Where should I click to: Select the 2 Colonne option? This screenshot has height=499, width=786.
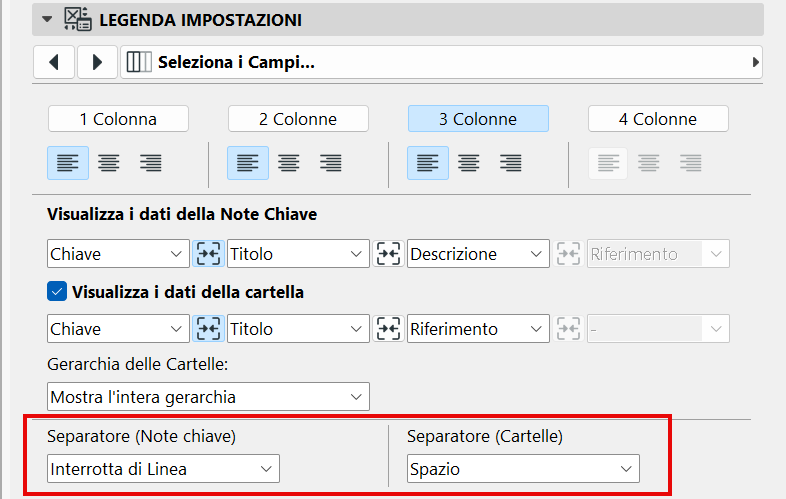pos(298,119)
